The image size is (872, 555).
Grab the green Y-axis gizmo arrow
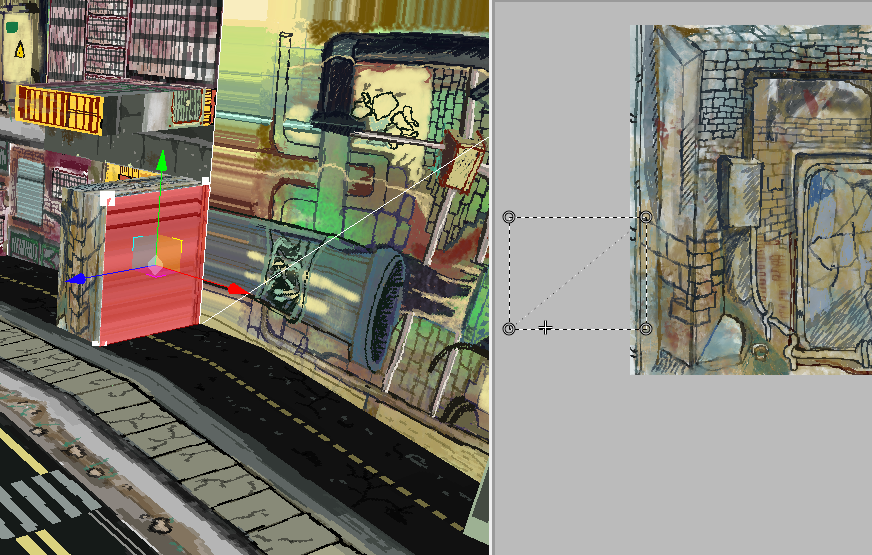(161, 160)
